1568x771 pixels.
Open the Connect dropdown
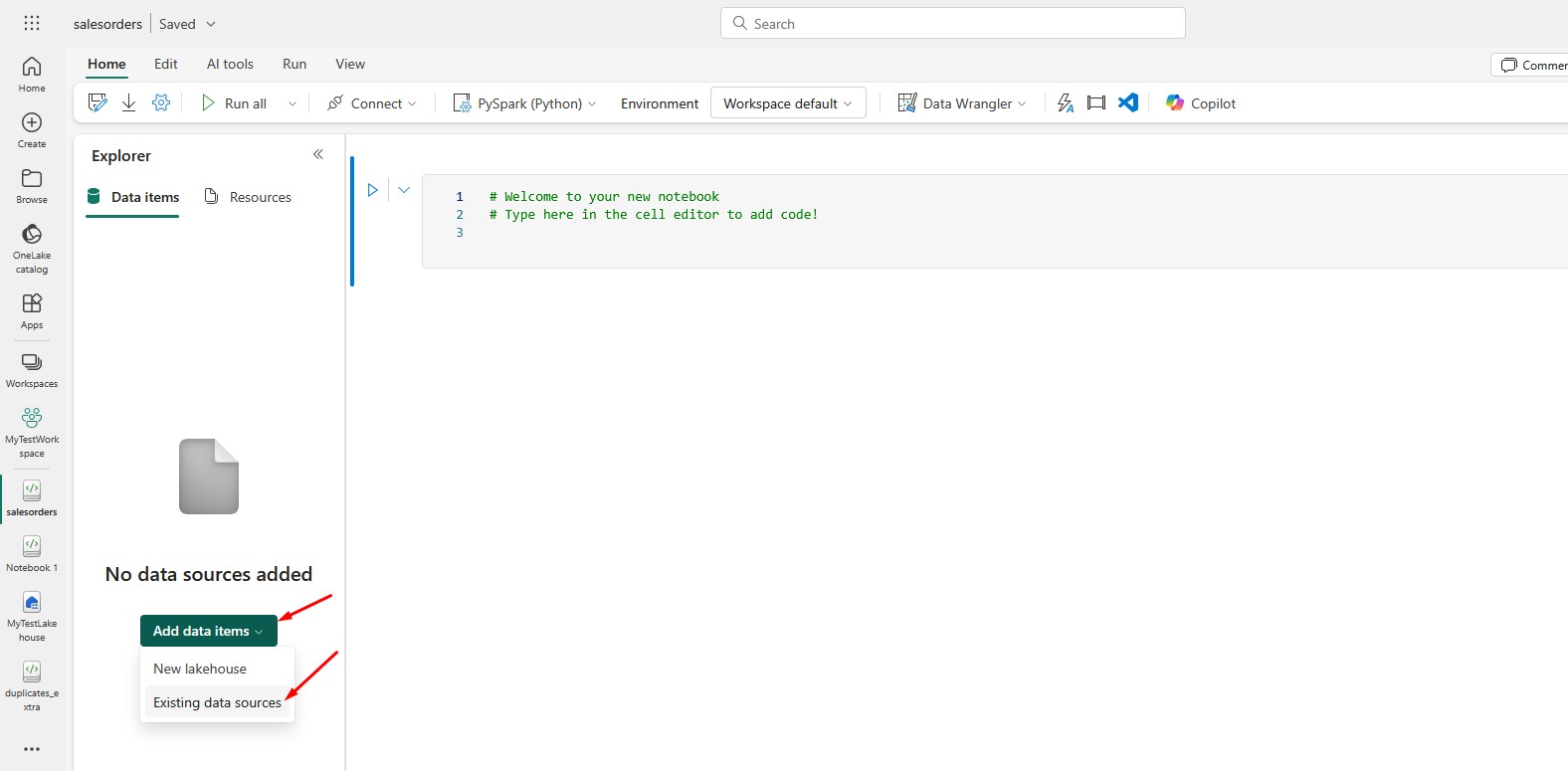[372, 102]
